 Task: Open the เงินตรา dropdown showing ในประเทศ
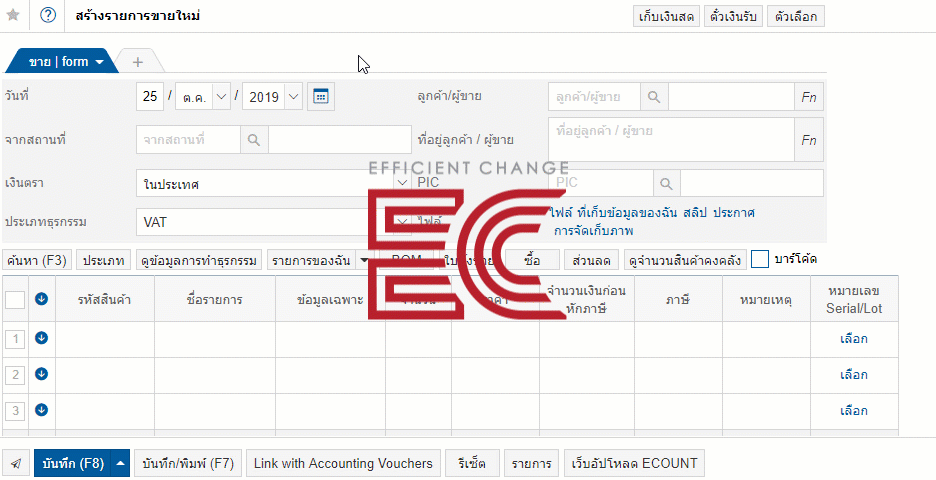point(273,183)
